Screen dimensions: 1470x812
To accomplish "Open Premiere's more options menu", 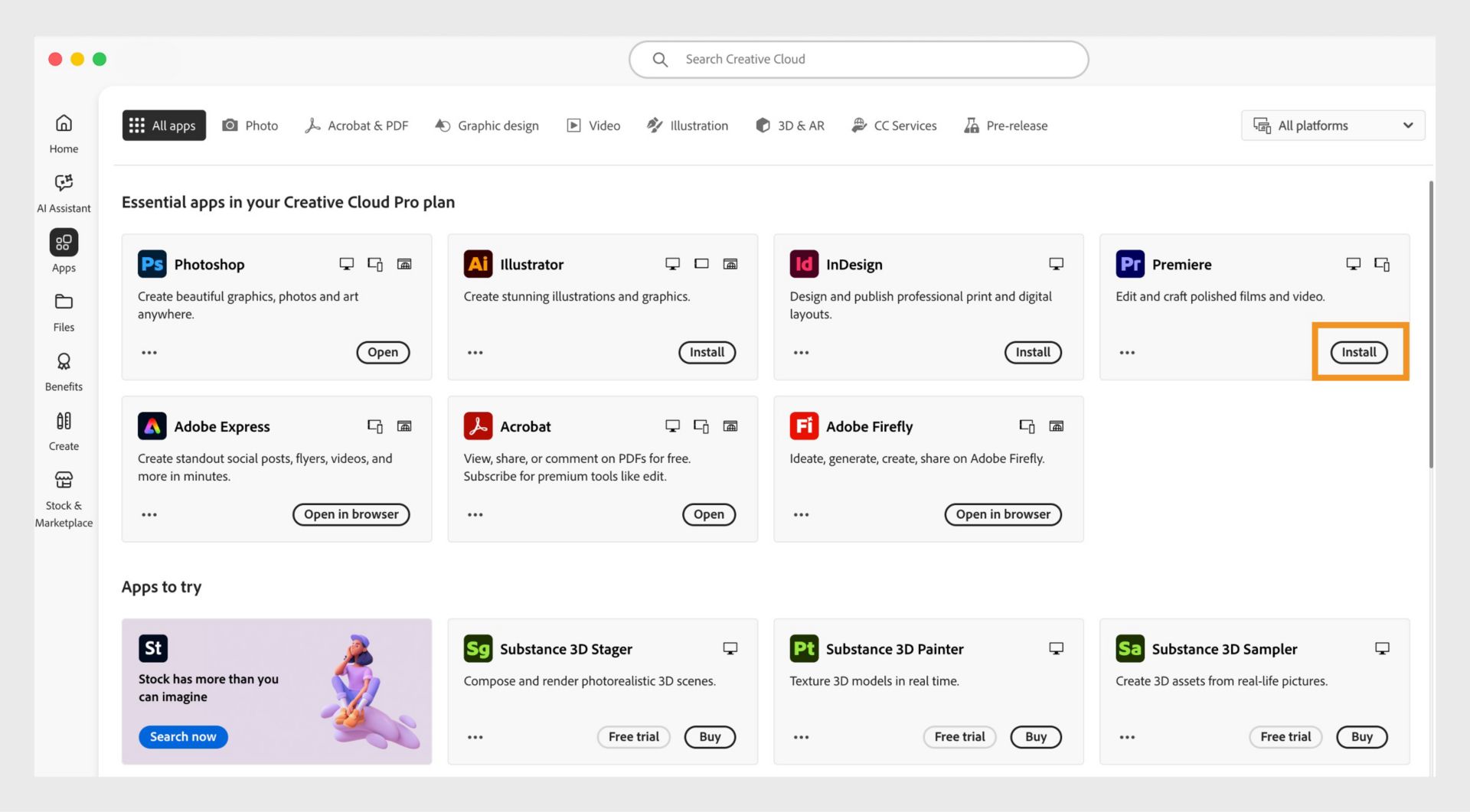I will coord(1127,353).
